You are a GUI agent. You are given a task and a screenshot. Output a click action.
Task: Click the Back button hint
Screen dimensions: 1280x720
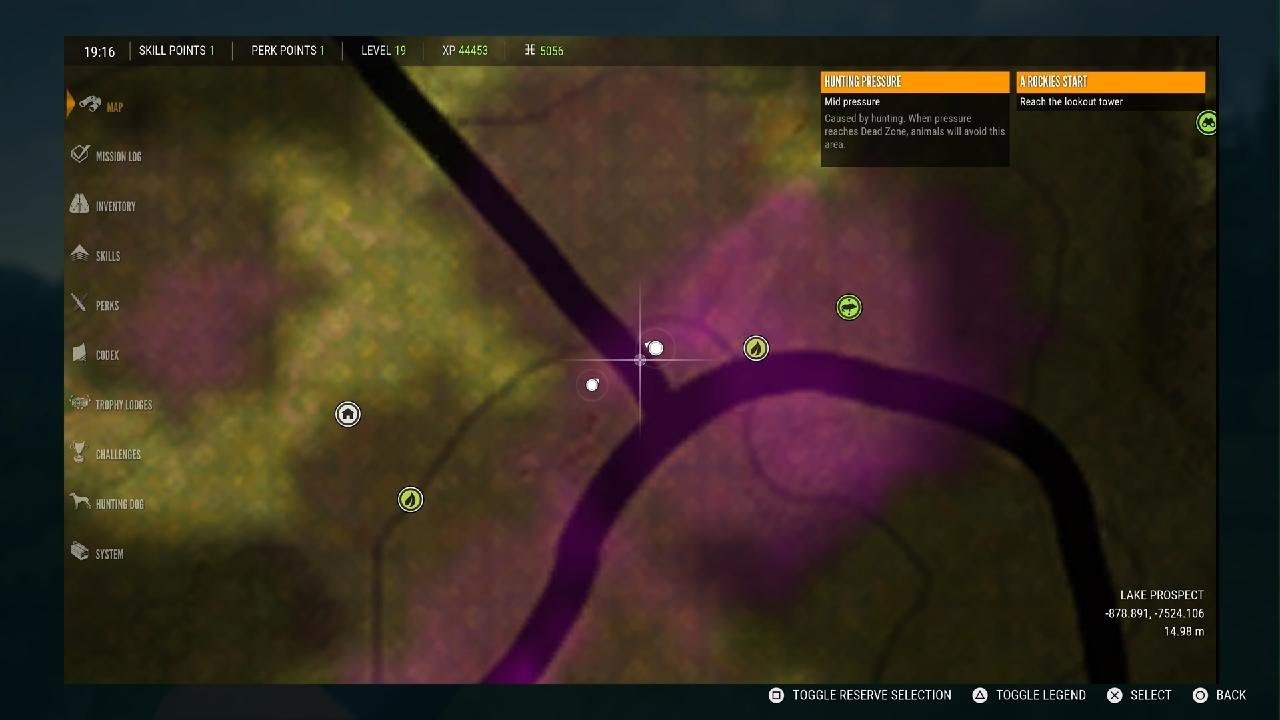click(x=1220, y=695)
